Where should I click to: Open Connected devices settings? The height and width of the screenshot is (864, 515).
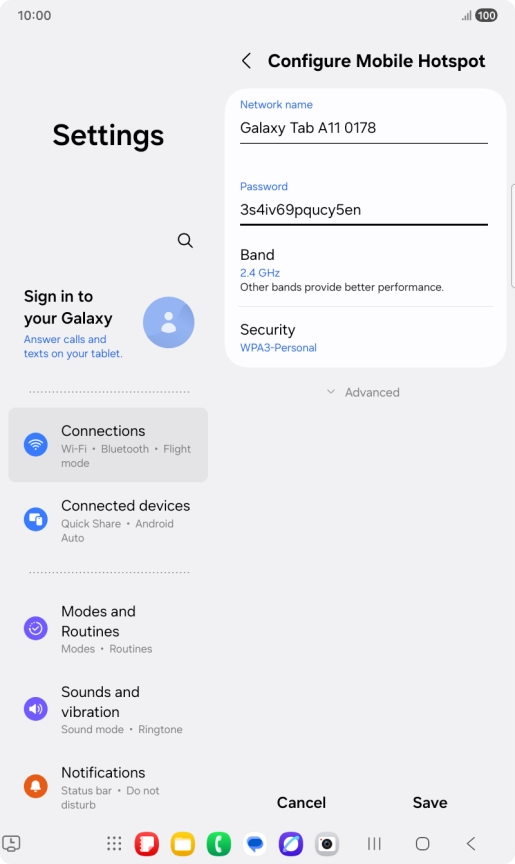[x=108, y=520]
